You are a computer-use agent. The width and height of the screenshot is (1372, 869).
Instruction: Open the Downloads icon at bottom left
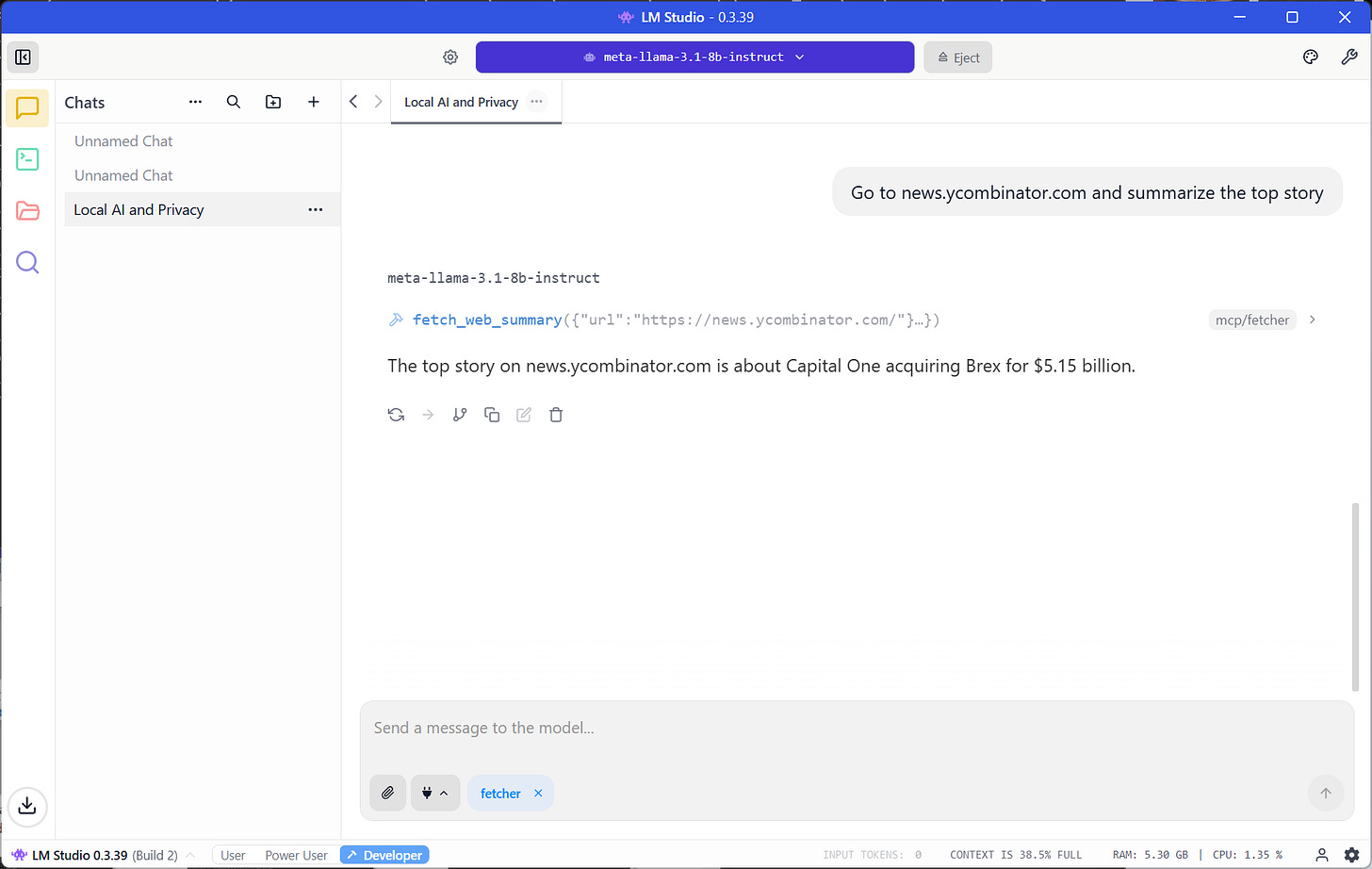point(27,806)
